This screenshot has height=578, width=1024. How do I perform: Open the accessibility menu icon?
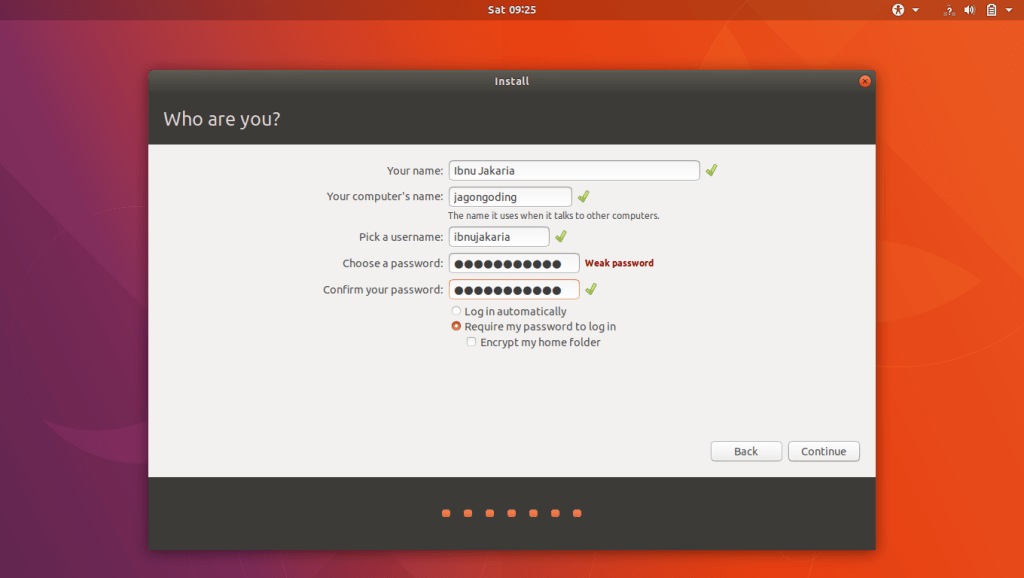[898, 10]
